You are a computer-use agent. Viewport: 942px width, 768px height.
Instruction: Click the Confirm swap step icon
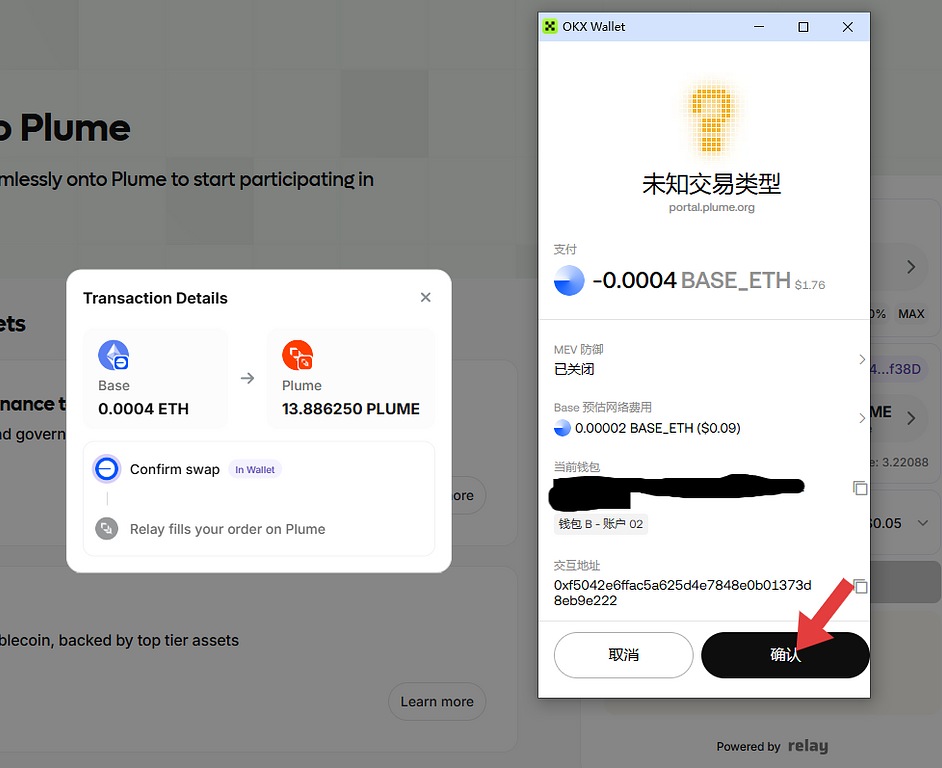point(107,469)
